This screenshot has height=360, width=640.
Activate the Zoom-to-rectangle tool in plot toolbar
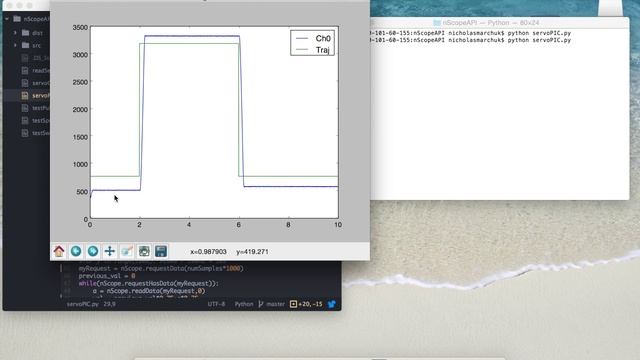(127, 251)
